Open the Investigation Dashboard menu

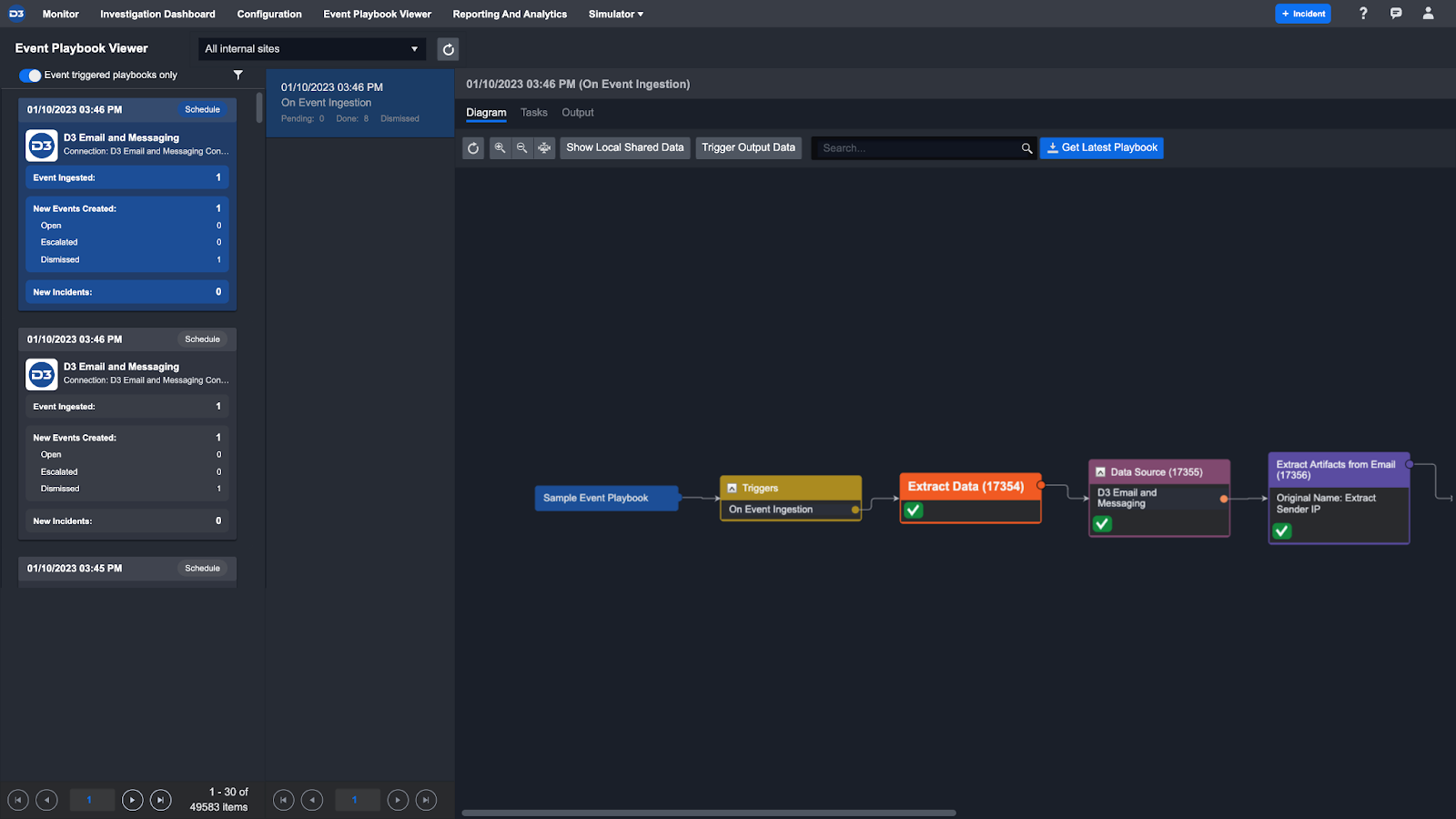[157, 14]
